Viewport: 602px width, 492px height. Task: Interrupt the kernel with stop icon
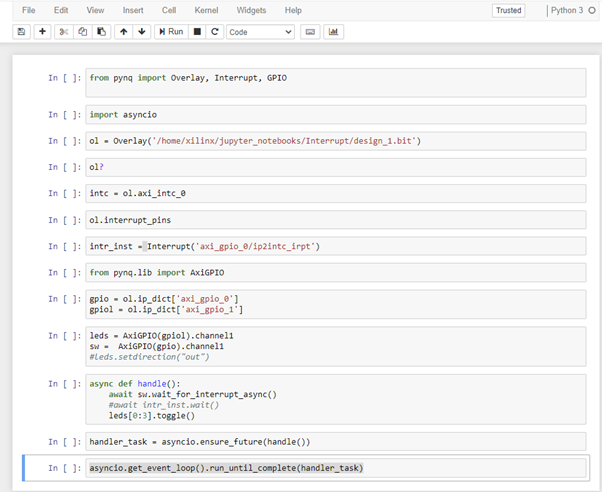pos(197,32)
